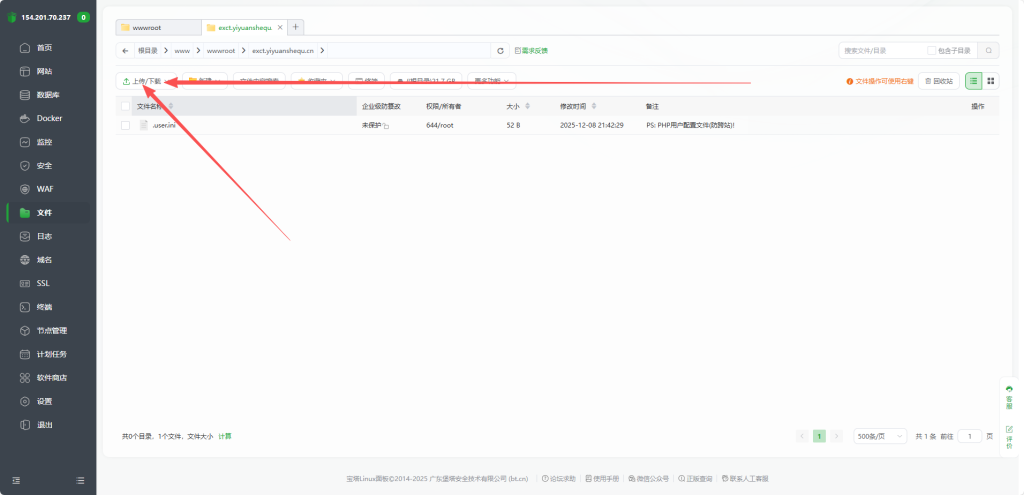1024x495 pixels.
Task: Open the 500条/页 page size dropdown
Action: pos(880,436)
